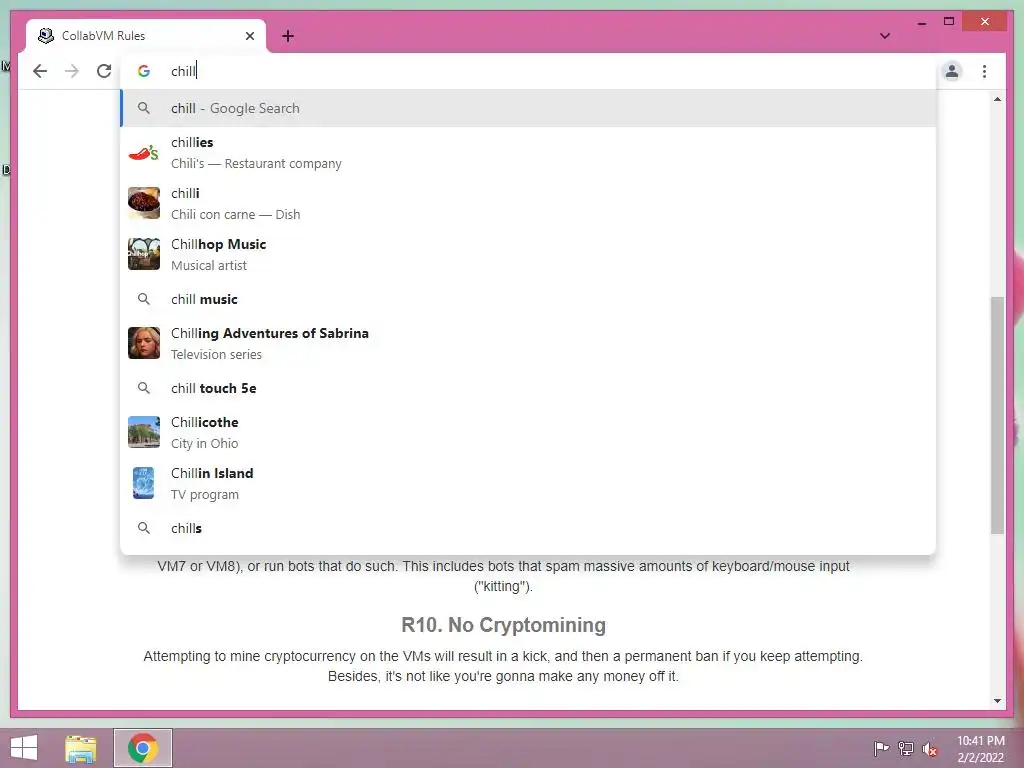Image resolution: width=1024 pixels, height=768 pixels.
Task: Click the Action Center flag tray icon
Action: pos(881,748)
